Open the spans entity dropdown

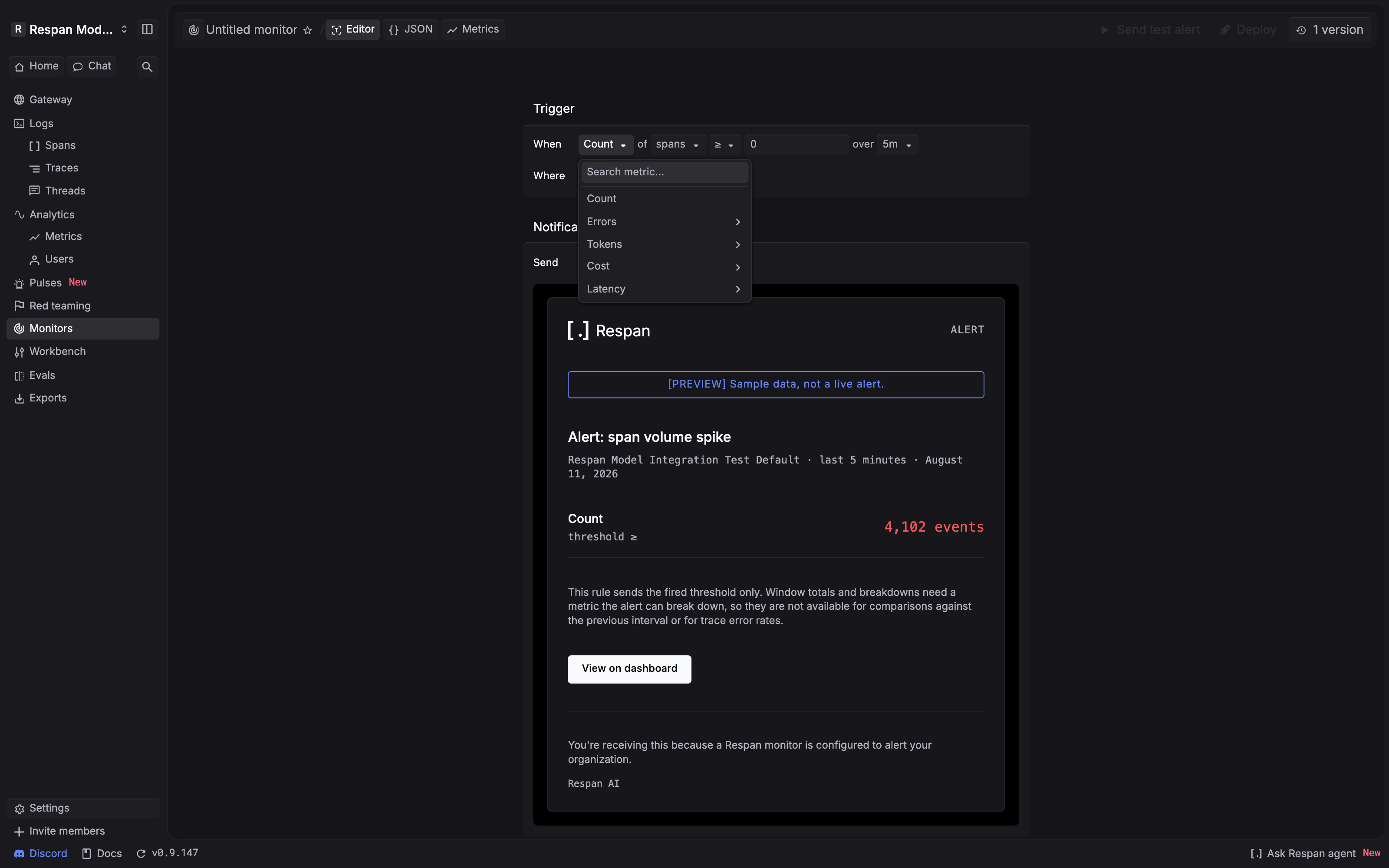678,144
